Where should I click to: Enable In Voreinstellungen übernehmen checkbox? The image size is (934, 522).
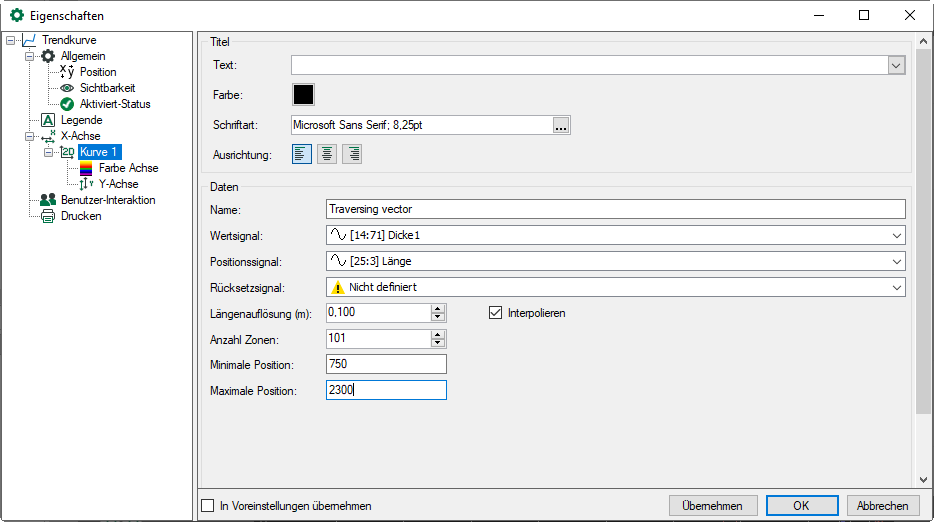point(208,506)
